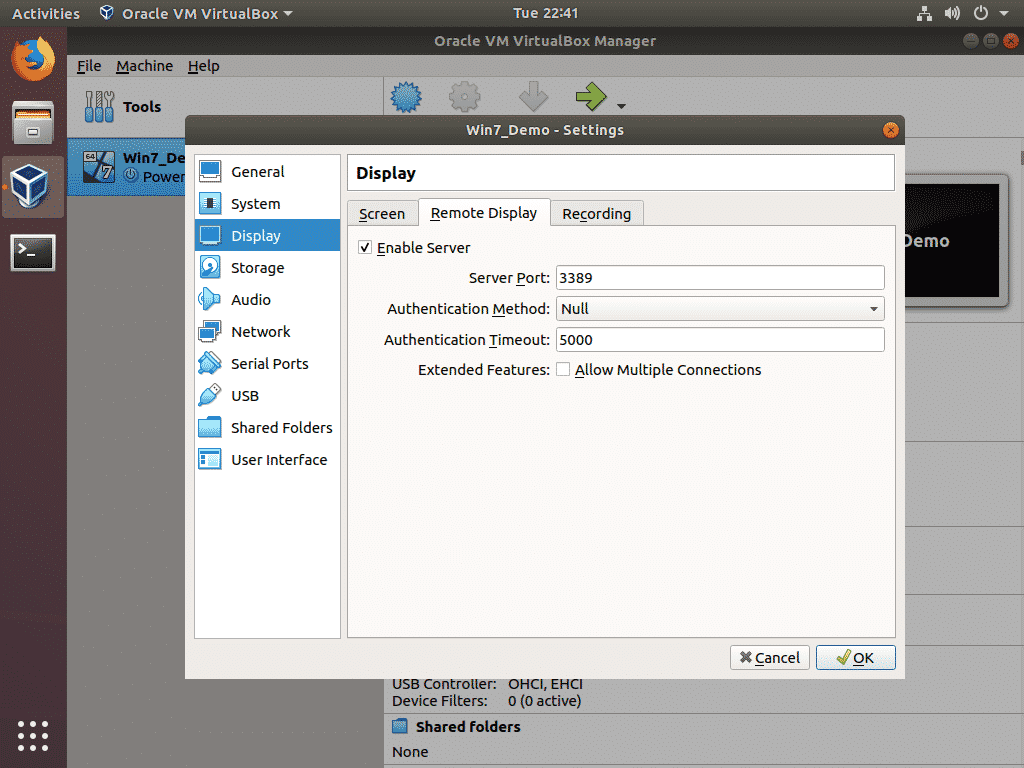Click the OK button
Screen dimensions: 1024x768
[855, 657]
